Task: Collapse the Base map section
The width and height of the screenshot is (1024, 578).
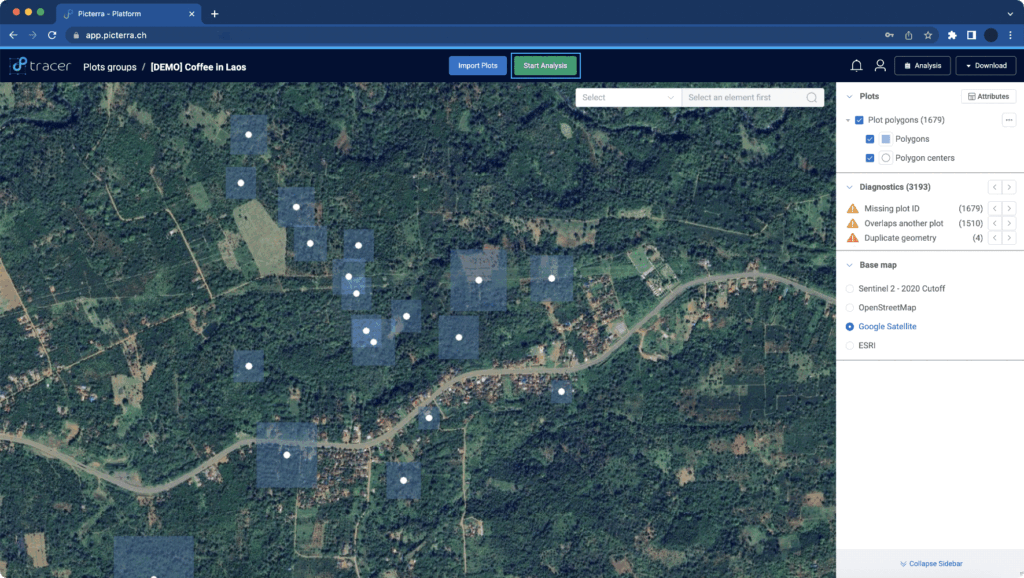Action: (x=850, y=265)
